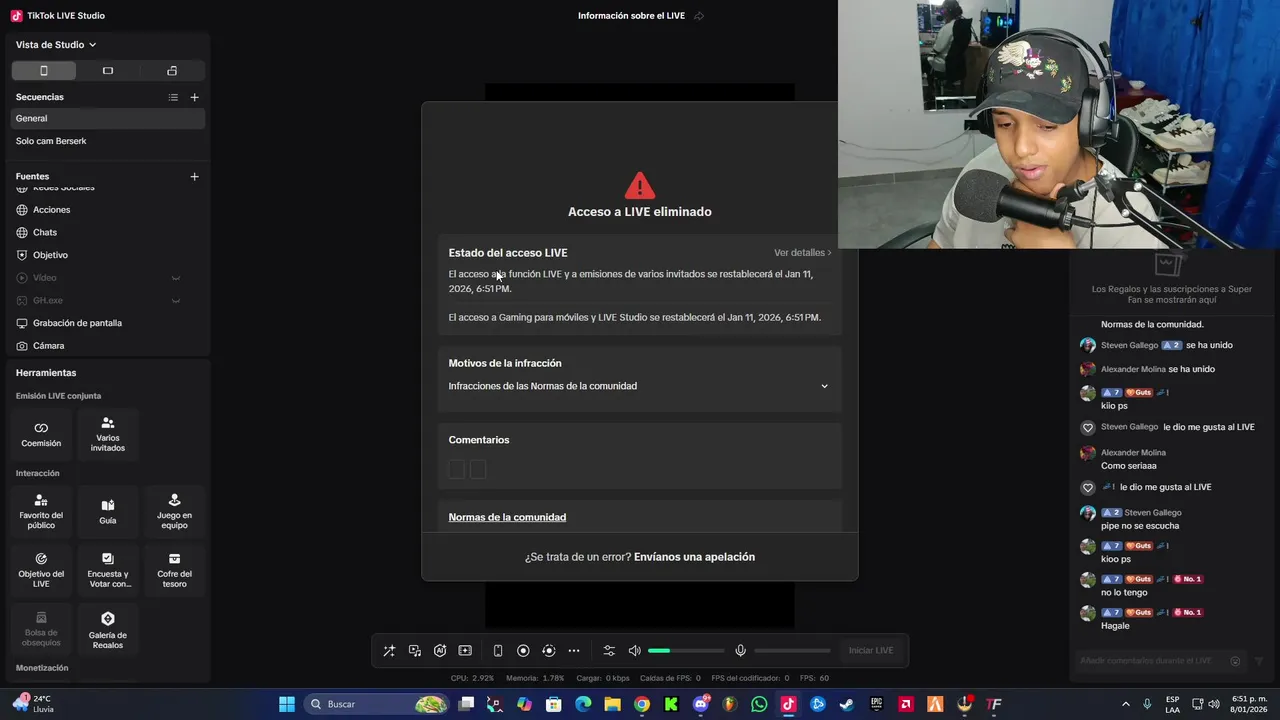Select portrait phone layout view
The image size is (1280, 720).
tap(43, 71)
